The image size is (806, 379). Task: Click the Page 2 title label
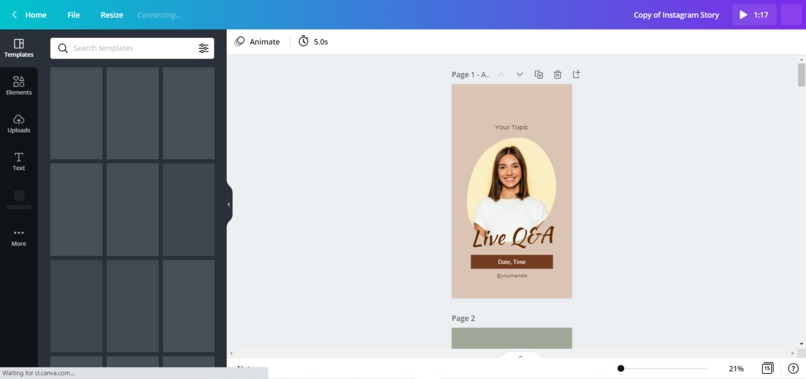(x=463, y=318)
